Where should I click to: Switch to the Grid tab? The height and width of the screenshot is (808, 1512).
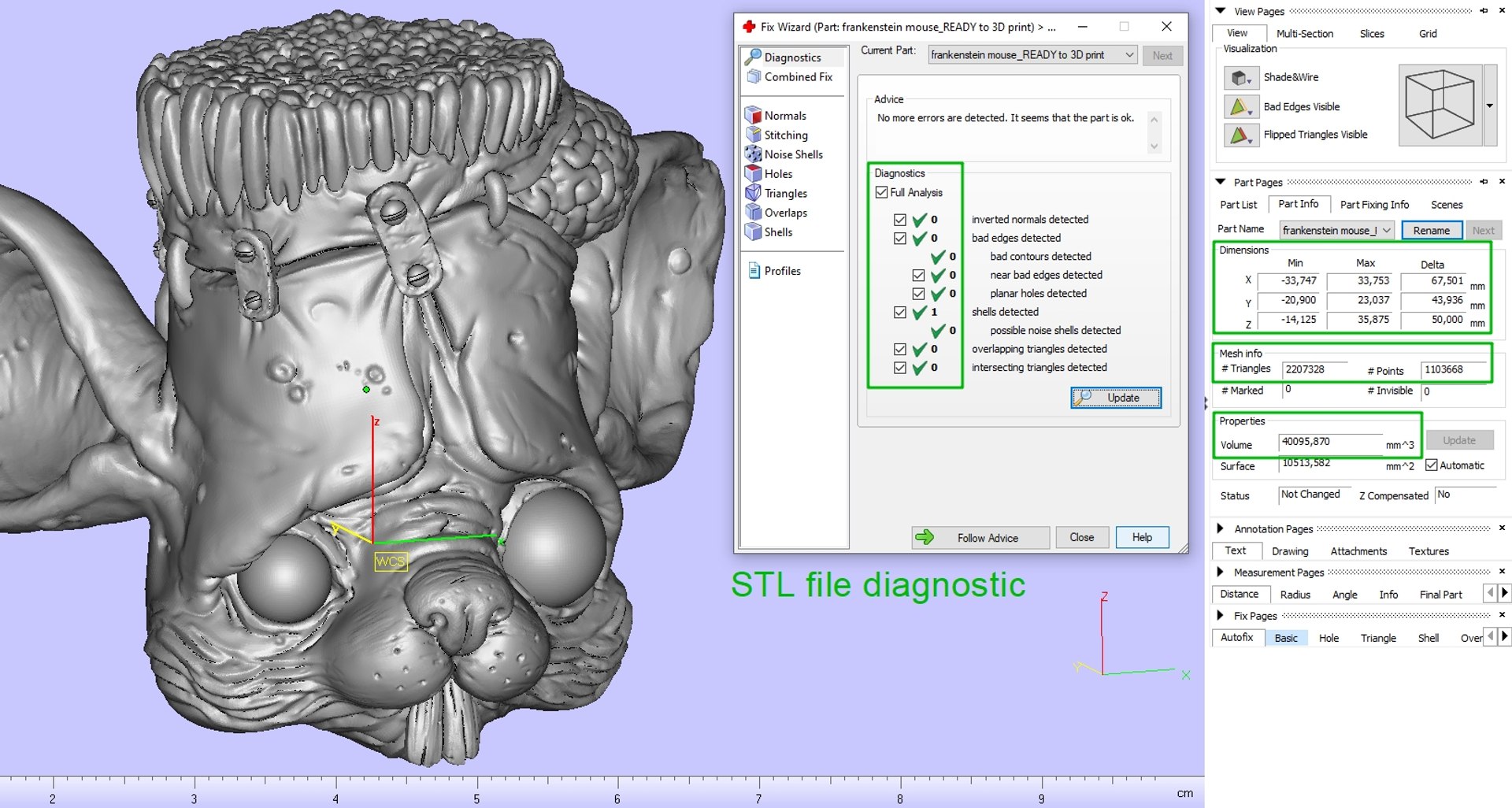(x=1428, y=34)
